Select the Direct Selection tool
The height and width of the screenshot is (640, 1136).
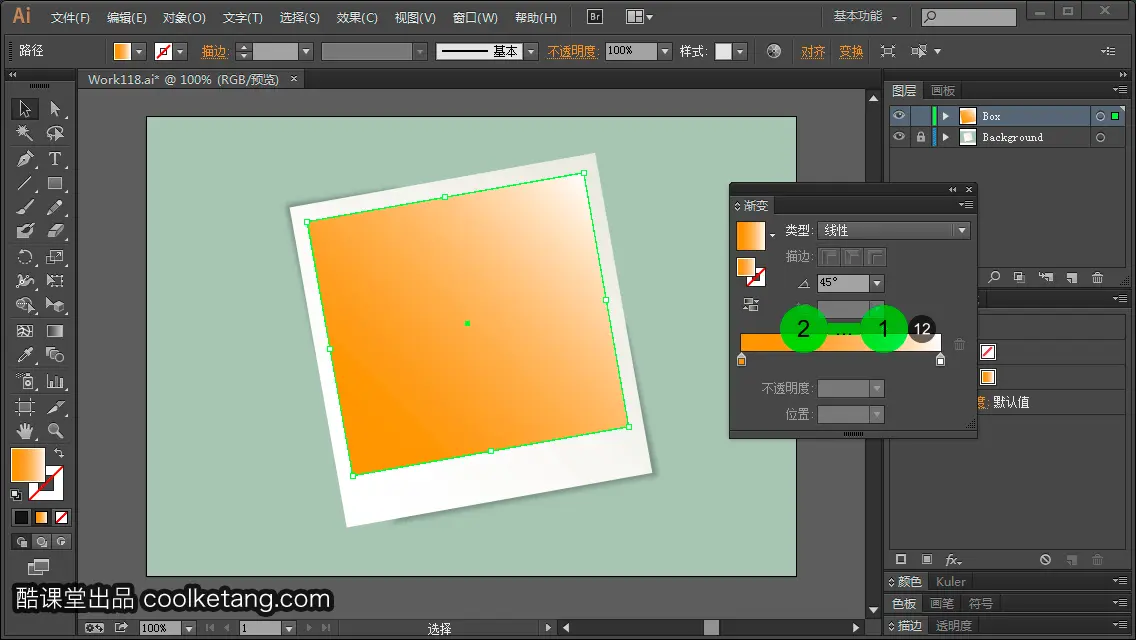coord(55,109)
